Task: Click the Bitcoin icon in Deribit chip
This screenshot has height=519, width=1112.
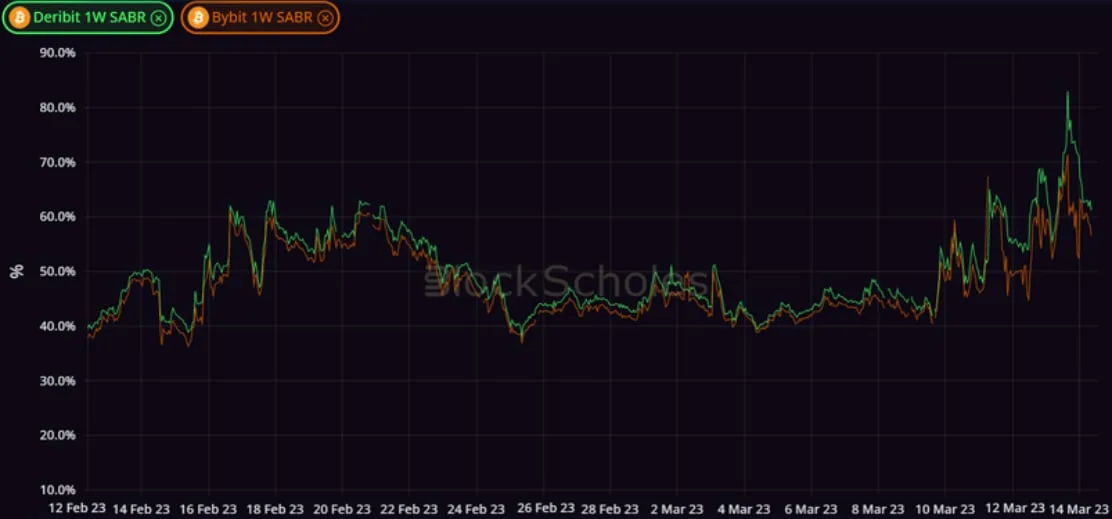Action: tap(19, 18)
